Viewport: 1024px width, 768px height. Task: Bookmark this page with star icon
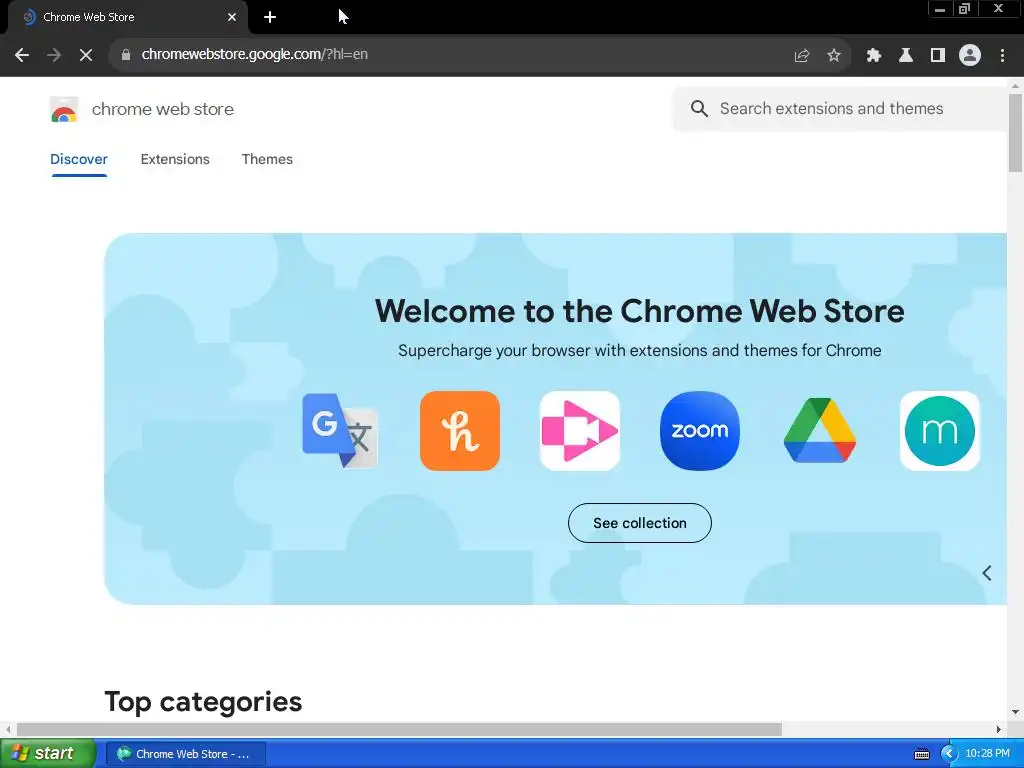(834, 56)
